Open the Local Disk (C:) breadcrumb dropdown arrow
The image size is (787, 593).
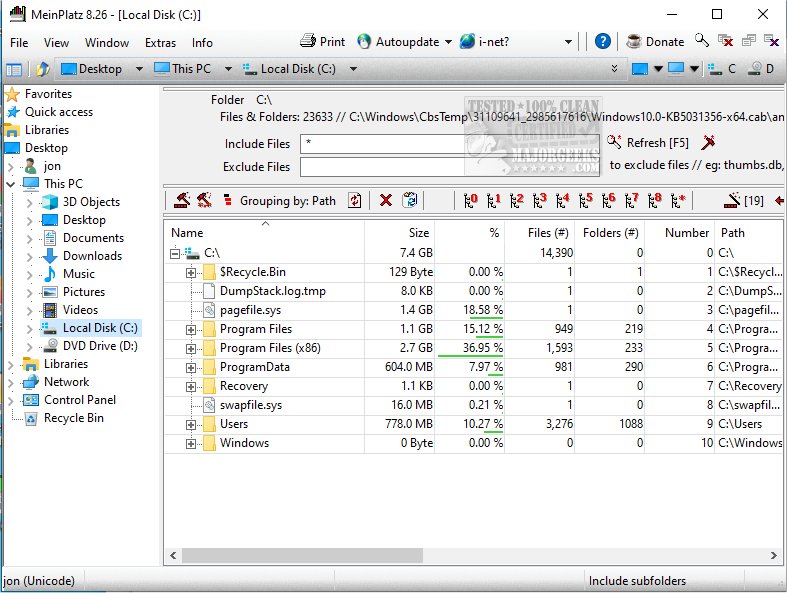[x=353, y=69]
